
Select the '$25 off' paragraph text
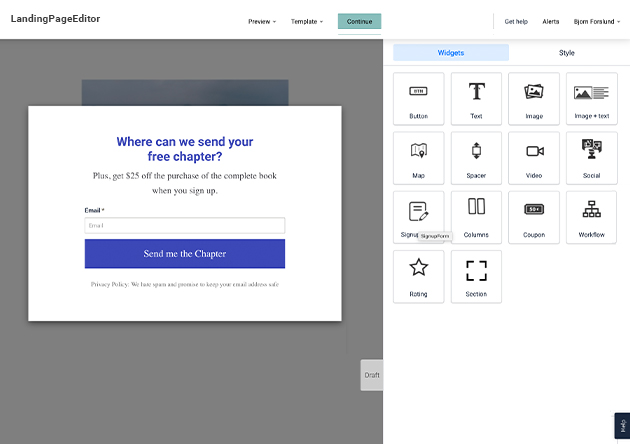click(185, 183)
